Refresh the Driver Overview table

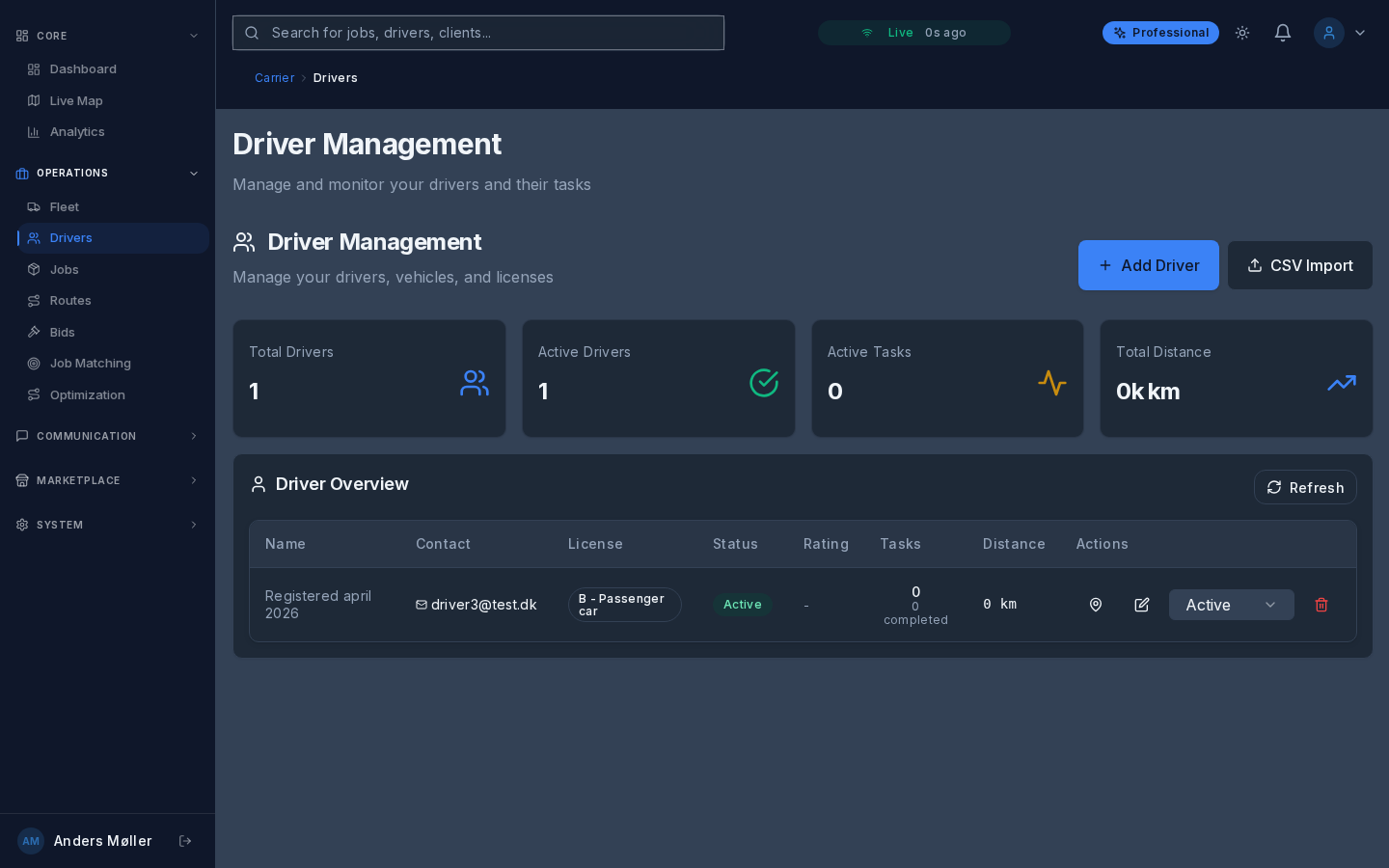click(1305, 487)
